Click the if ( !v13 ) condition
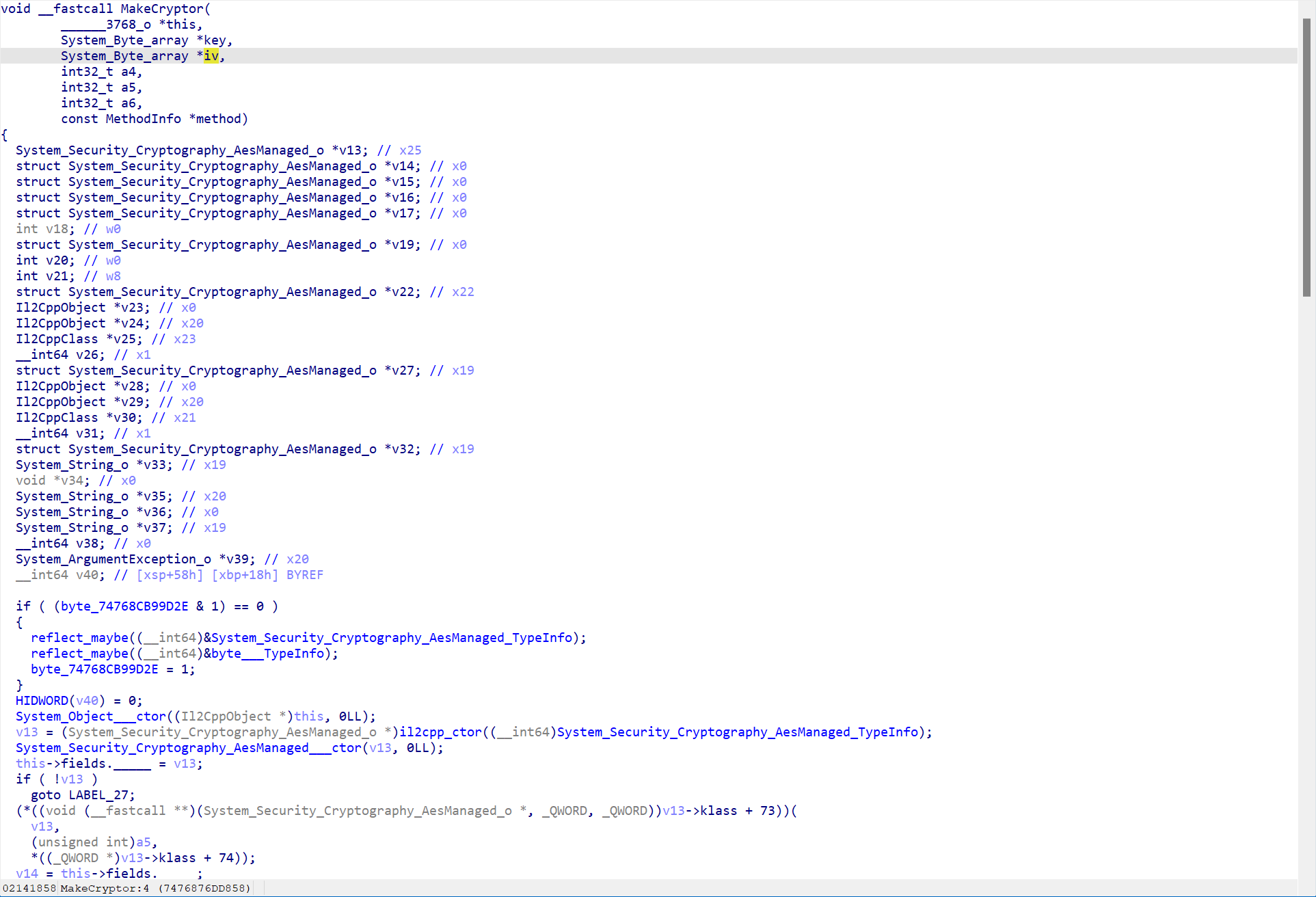 tap(57, 779)
